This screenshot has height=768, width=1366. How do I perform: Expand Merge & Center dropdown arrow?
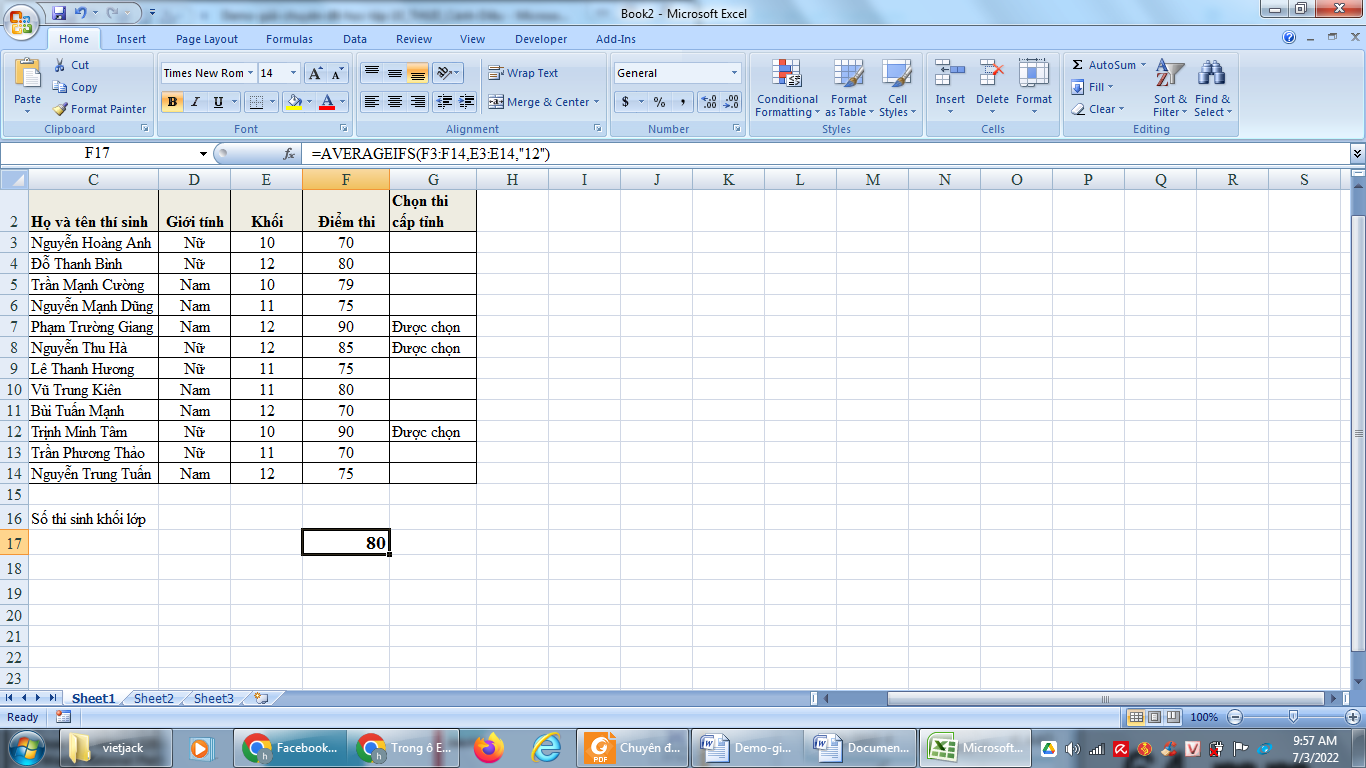[597, 102]
